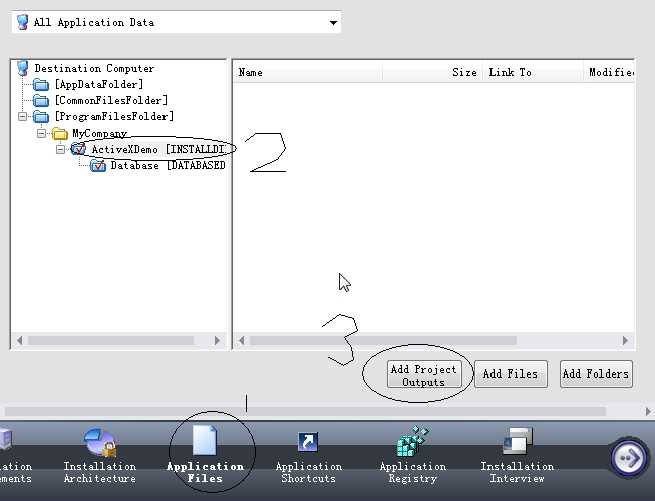The image size is (655, 501).
Task: Click the Add Folders button
Action: [x=596, y=374]
